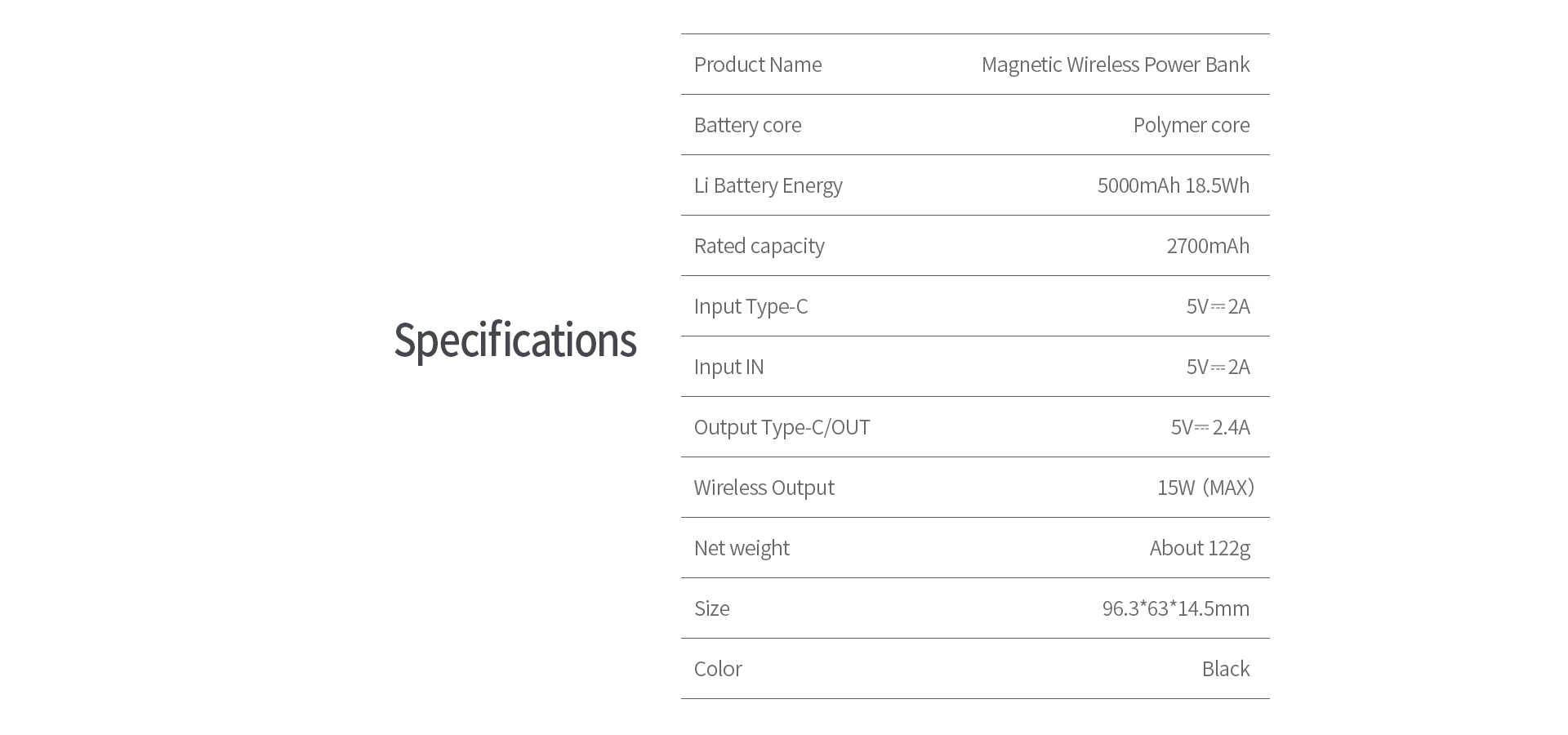
Task: Click the Polymer core value
Action: 1191,125
